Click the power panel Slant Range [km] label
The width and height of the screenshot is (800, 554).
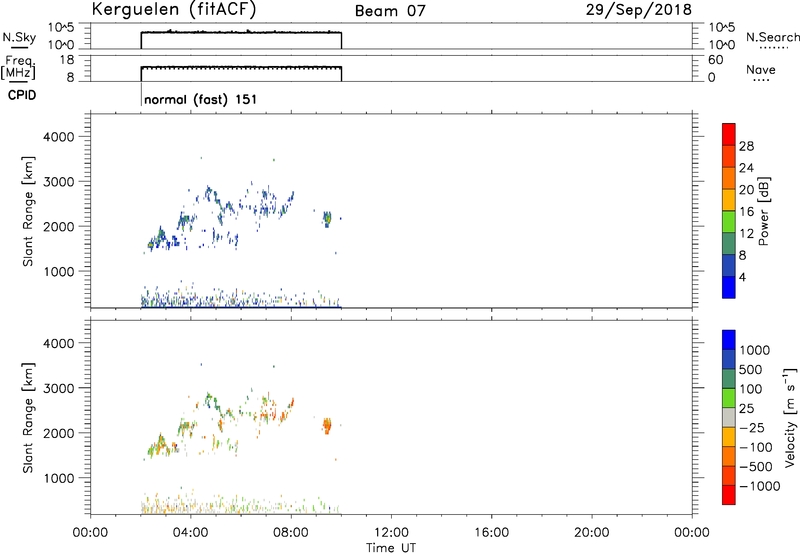click(x=28, y=211)
